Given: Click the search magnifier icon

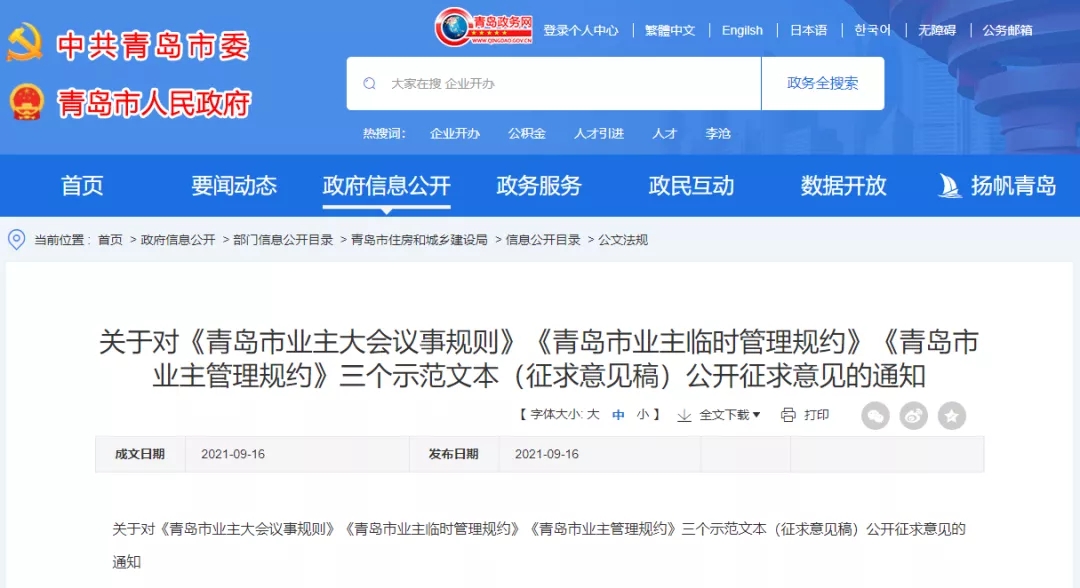Looking at the screenshot, I should pos(370,83).
